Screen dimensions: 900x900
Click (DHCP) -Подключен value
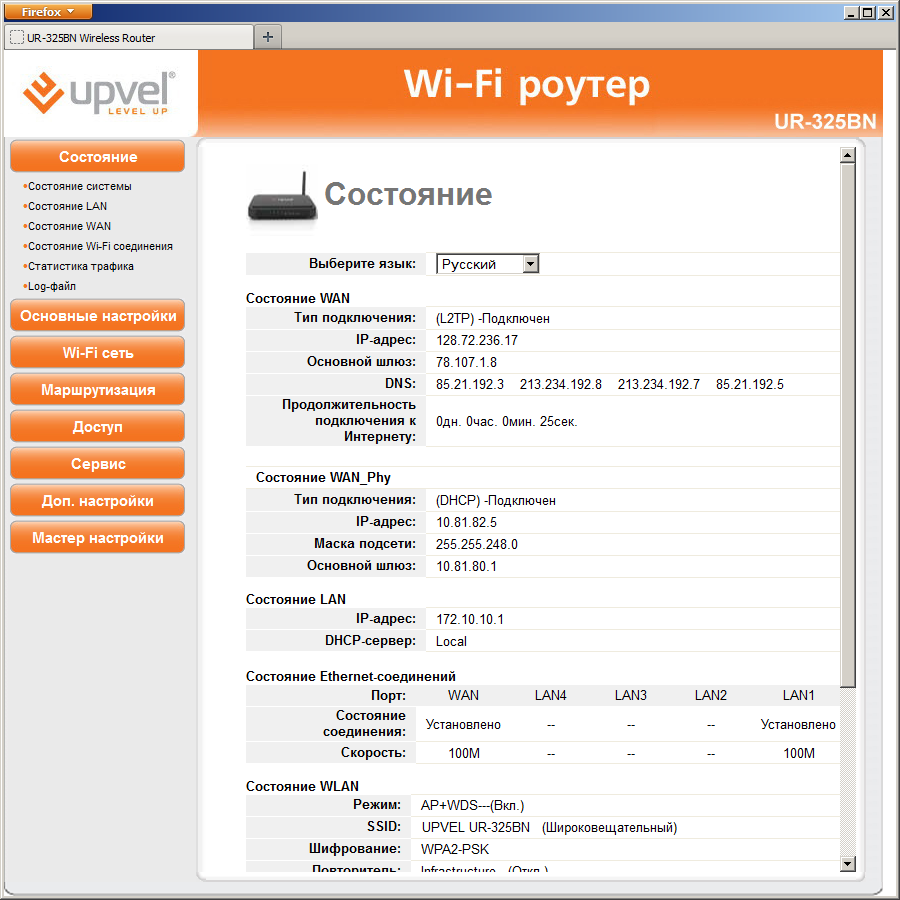pos(495,501)
